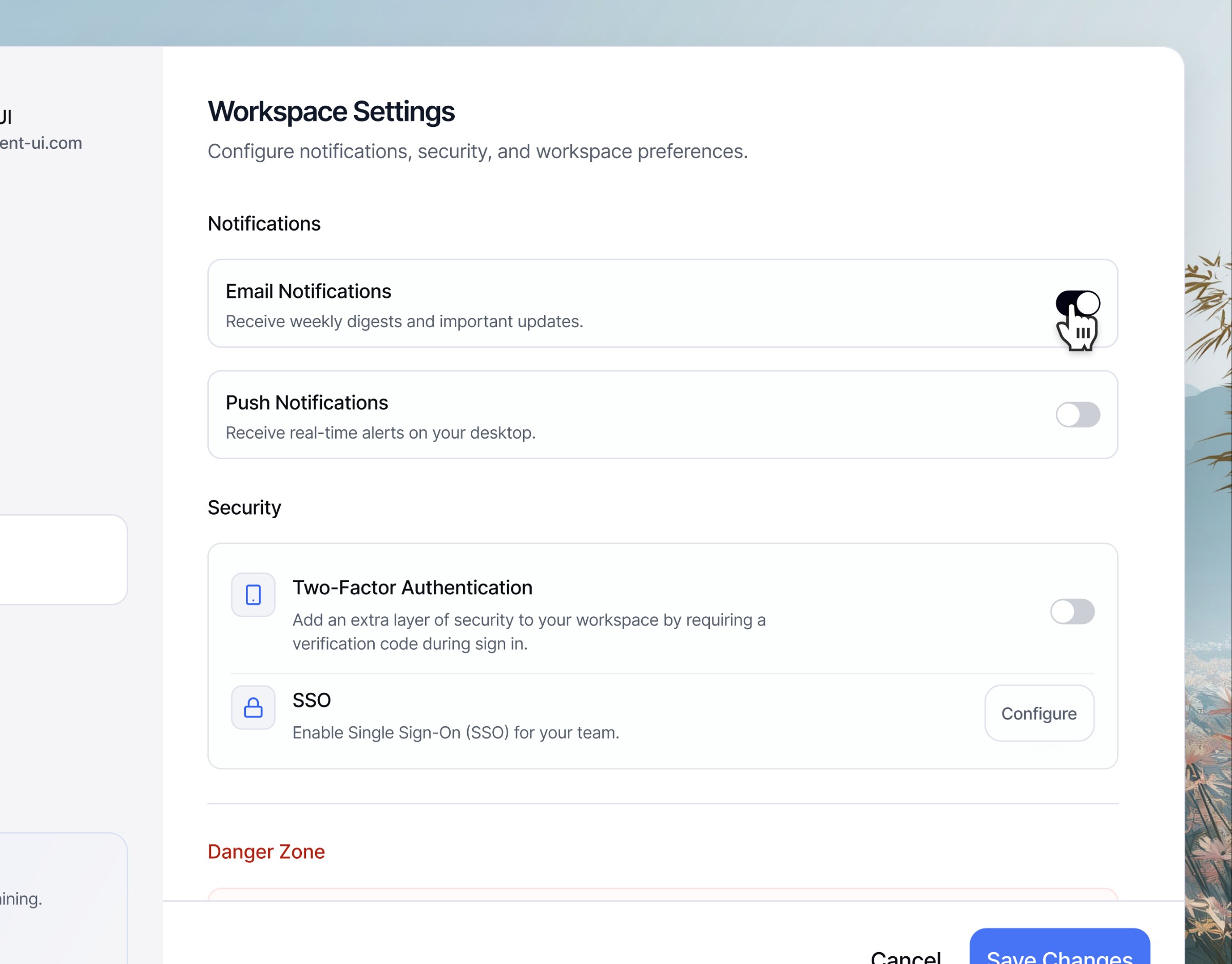Click the Workspace Settings heading
The height and width of the screenshot is (964, 1232).
[331, 111]
